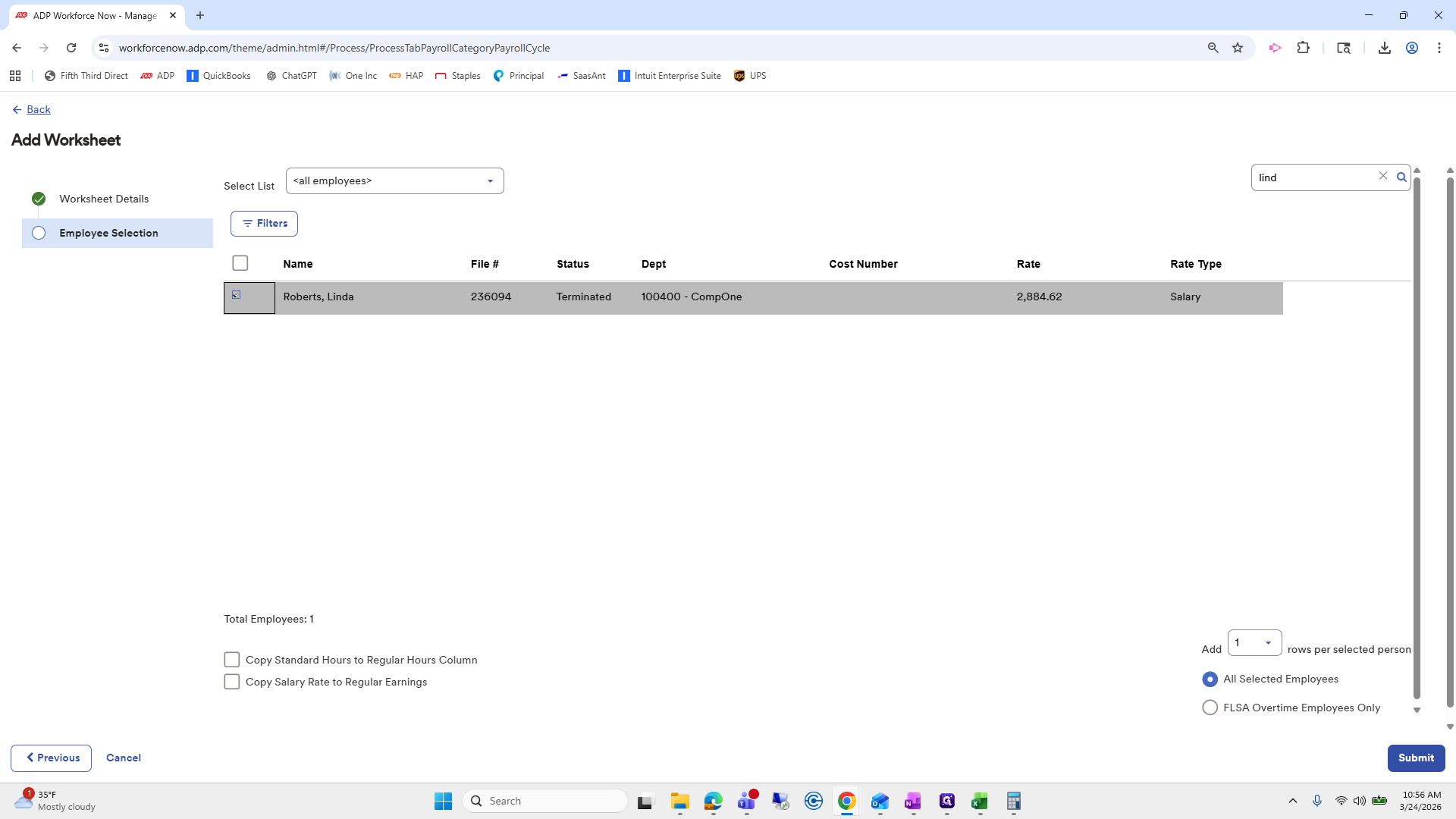Open a new browser tab
The image size is (1456, 819).
point(200,15)
